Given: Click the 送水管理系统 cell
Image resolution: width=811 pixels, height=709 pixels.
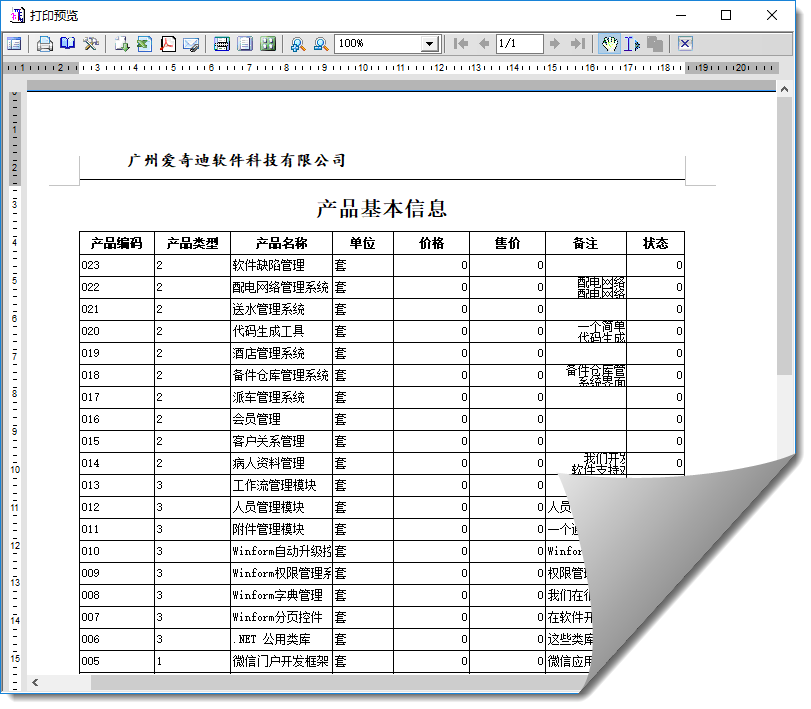Looking at the screenshot, I should 281,309.
